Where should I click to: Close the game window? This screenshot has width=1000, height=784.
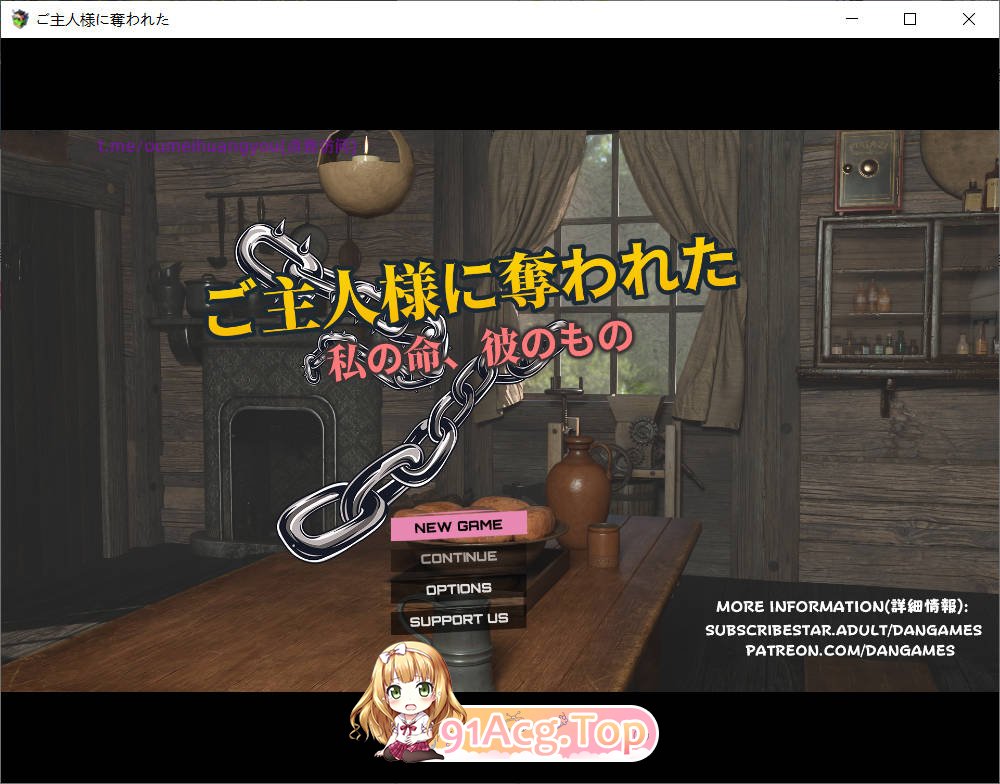coord(969,19)
